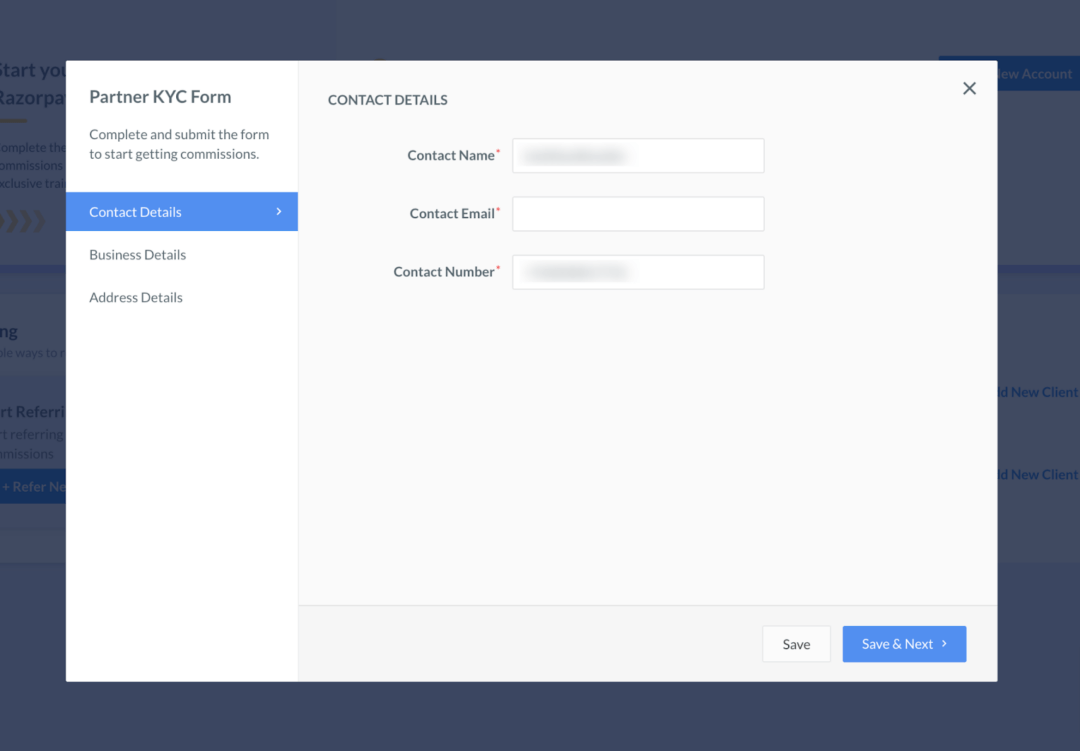Click the dimmed Refer button behind the dialog
Image resolution: width=1080 pixels, height=751 pixels.
click(33, 487)
